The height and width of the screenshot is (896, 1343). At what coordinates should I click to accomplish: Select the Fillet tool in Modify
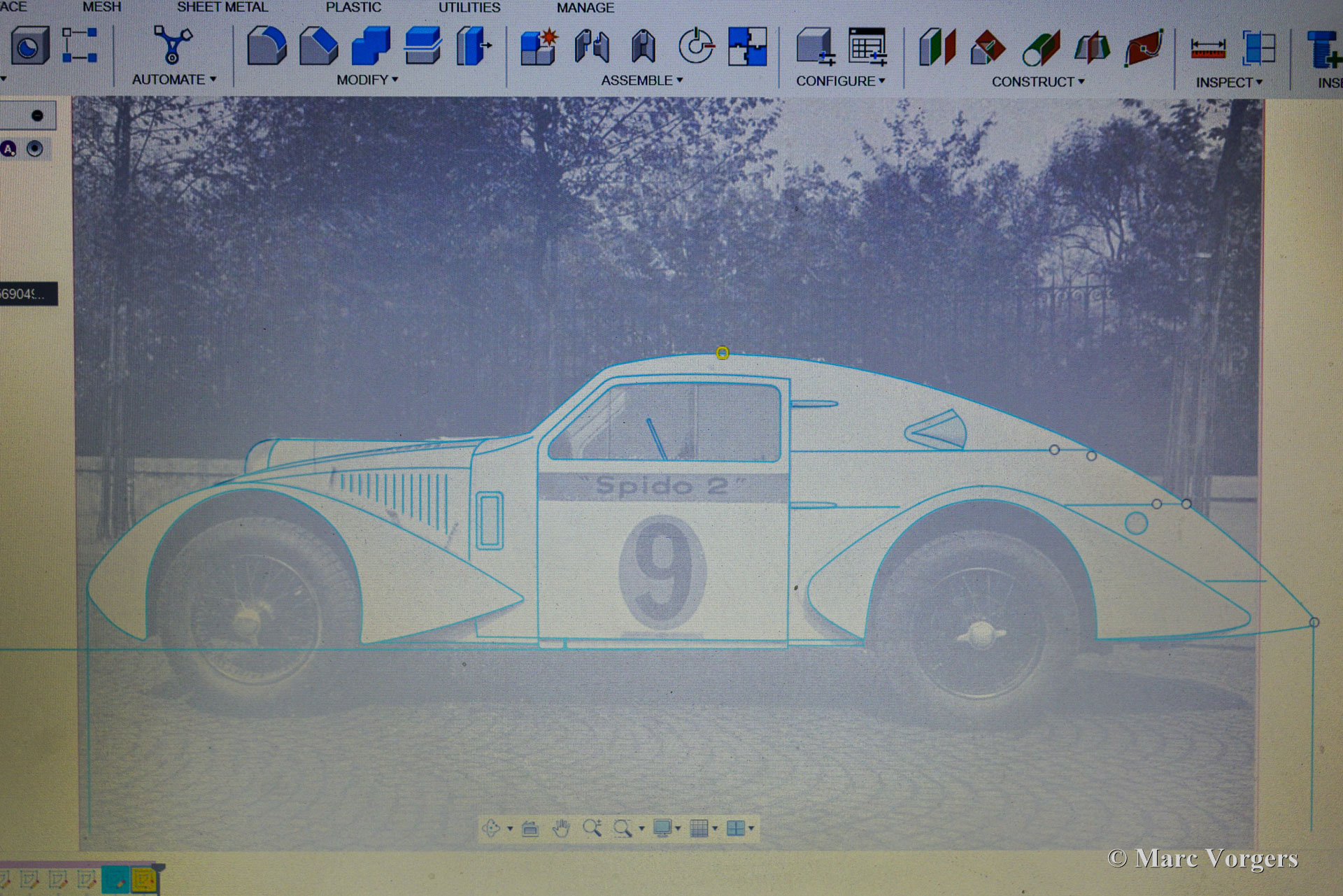click(267, 46)
